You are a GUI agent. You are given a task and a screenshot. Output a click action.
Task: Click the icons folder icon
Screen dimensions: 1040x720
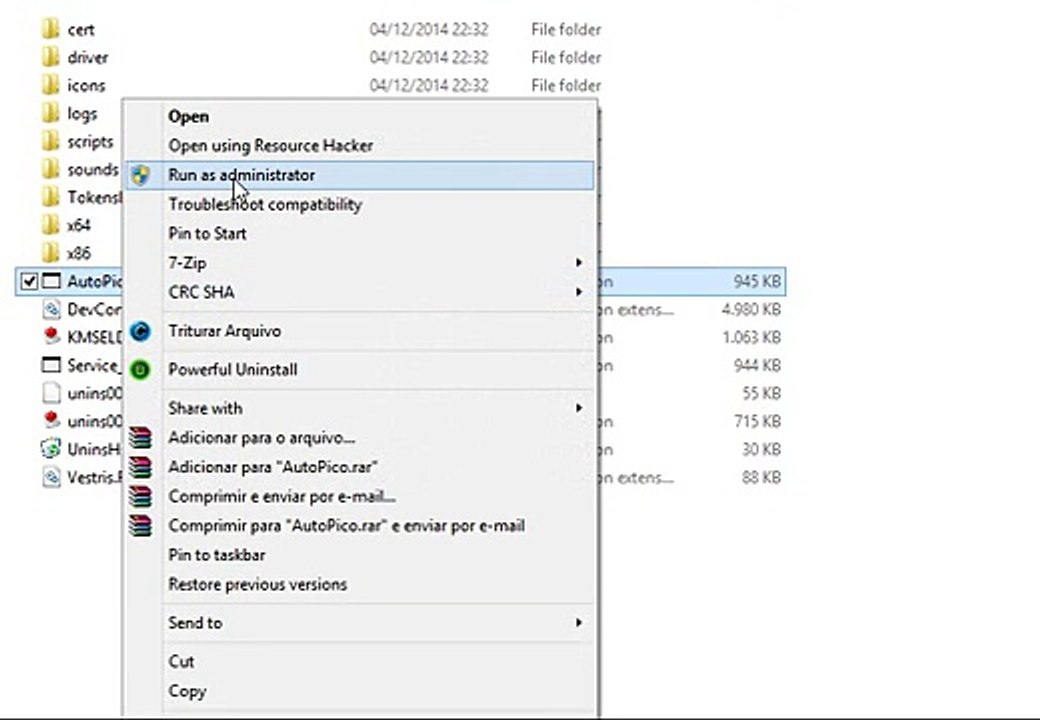[50, 85]
